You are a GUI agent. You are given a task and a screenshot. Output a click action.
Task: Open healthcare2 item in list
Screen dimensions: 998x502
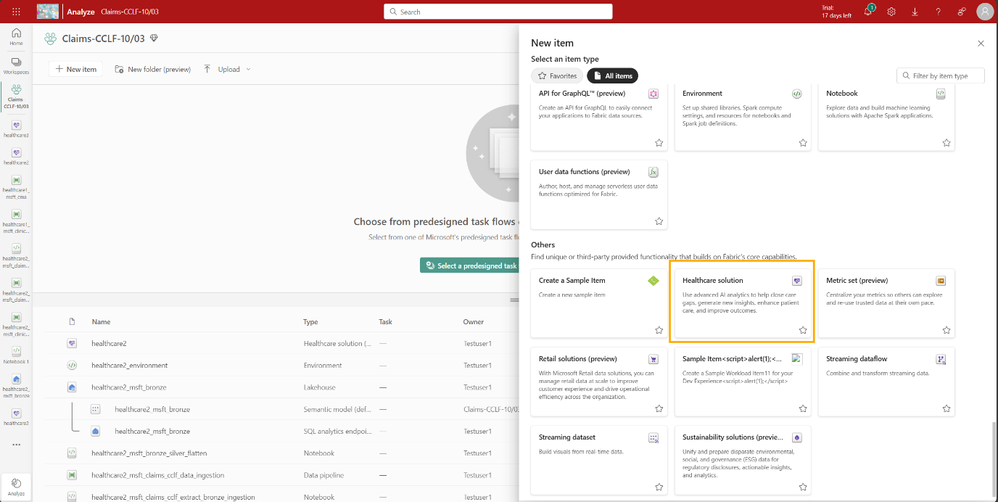(x=109, y=344)
